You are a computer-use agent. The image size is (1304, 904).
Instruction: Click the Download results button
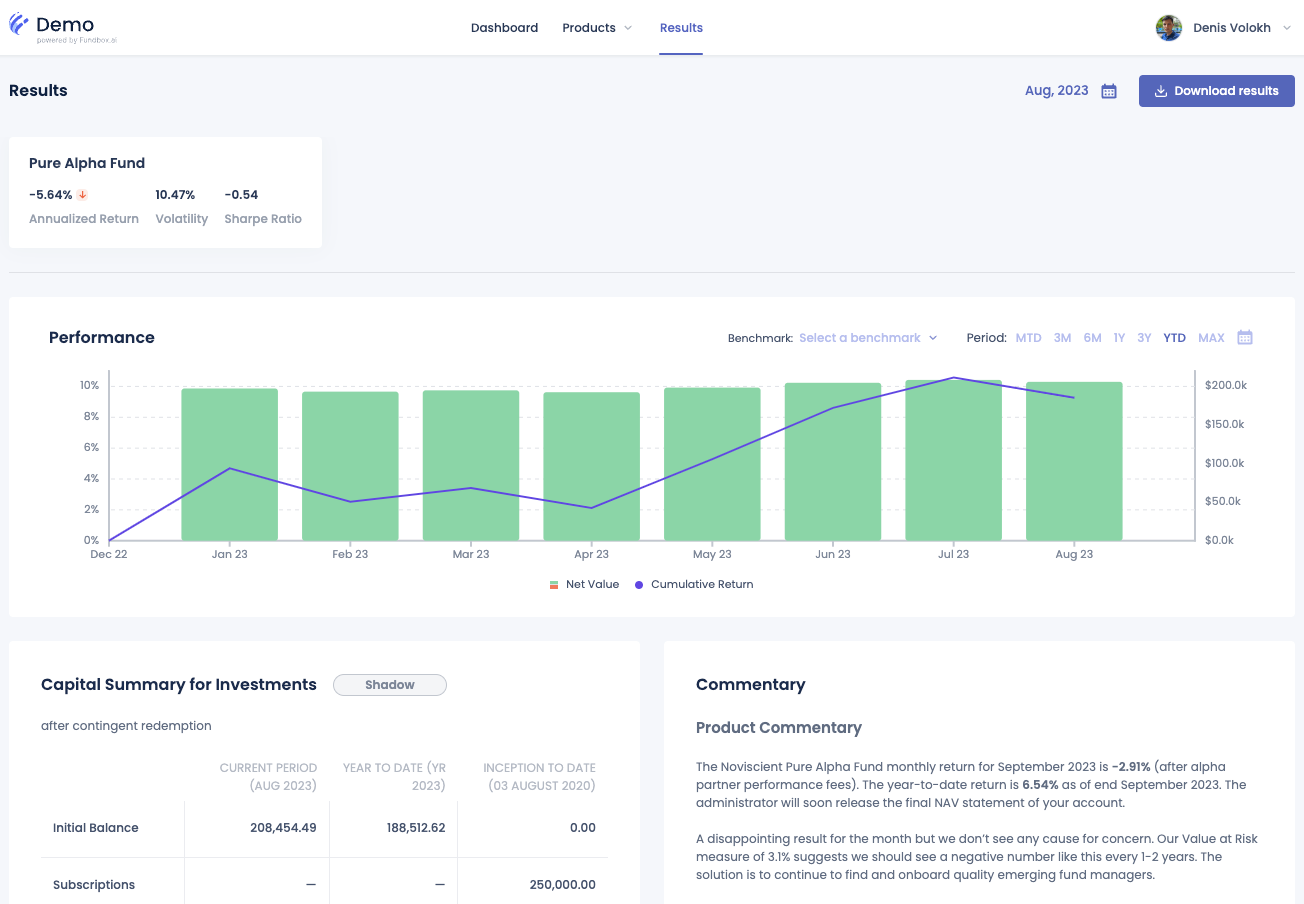(x=1217, y=91)
